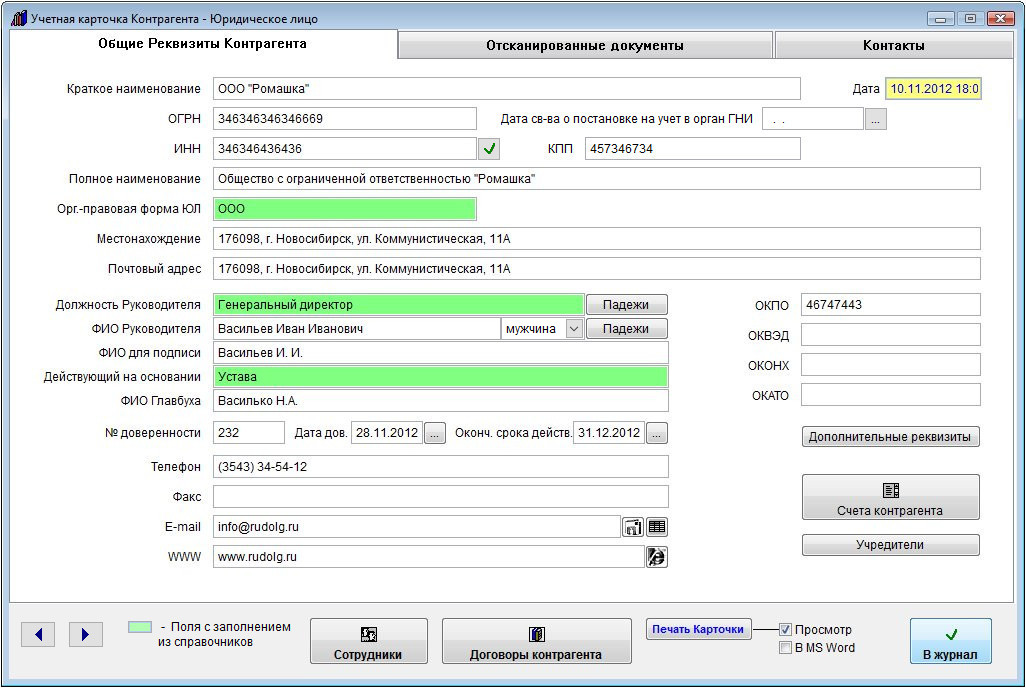
Task: Click the ОКПО field
Action: point(891,305)
